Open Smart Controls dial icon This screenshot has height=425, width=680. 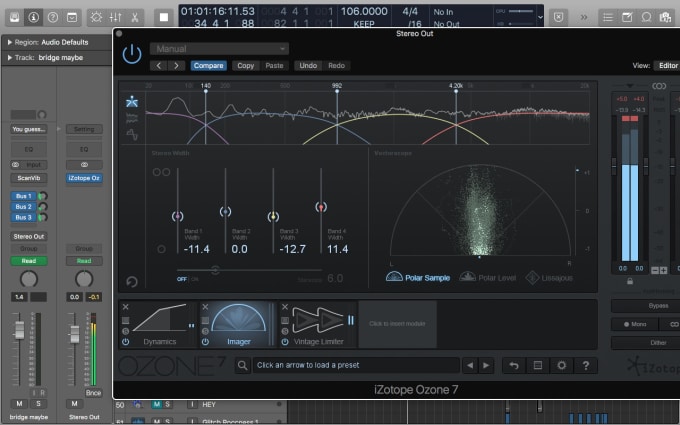(96, 17)
